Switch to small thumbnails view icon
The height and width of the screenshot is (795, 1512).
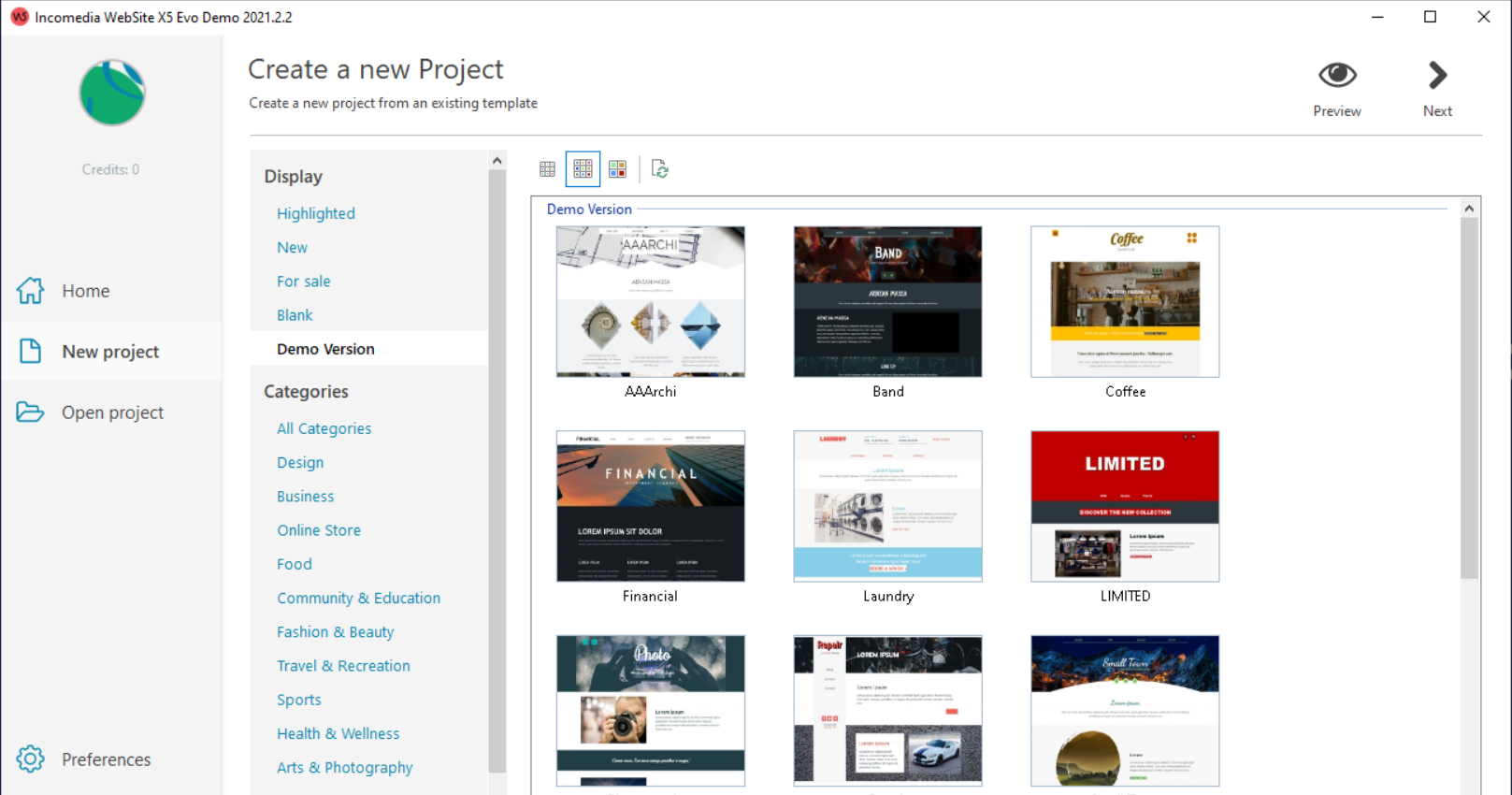point(547,169)
